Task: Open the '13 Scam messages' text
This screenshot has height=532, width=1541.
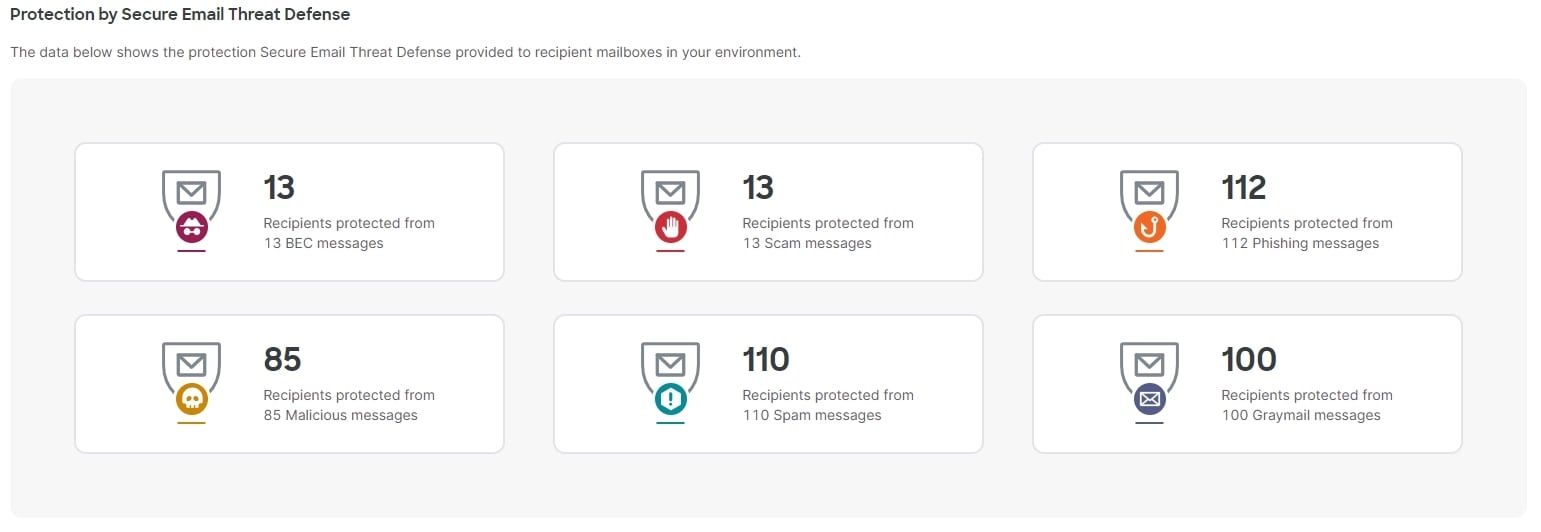Action: click(x=807, y=243)
